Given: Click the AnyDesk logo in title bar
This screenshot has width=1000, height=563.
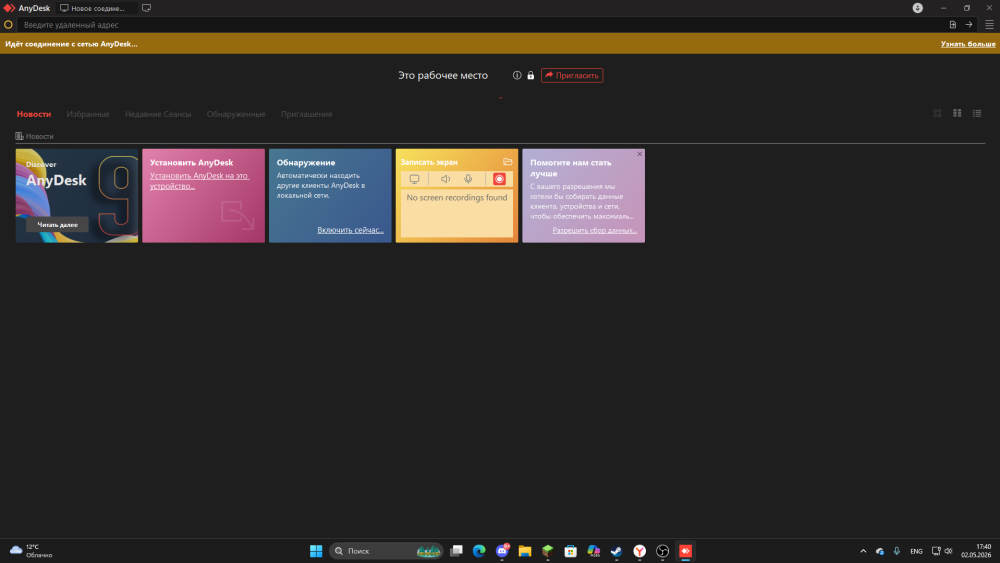Looking at the screenshot, I should [x=9, y=8].
